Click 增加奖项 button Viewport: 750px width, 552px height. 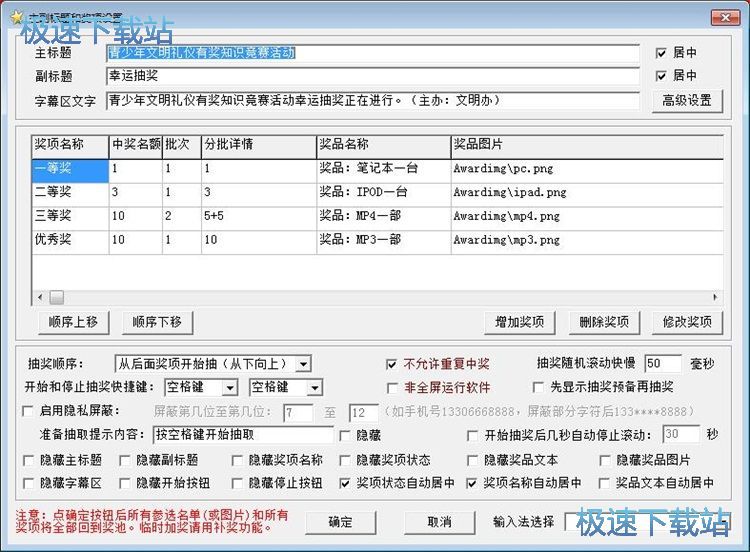(520, 322)
